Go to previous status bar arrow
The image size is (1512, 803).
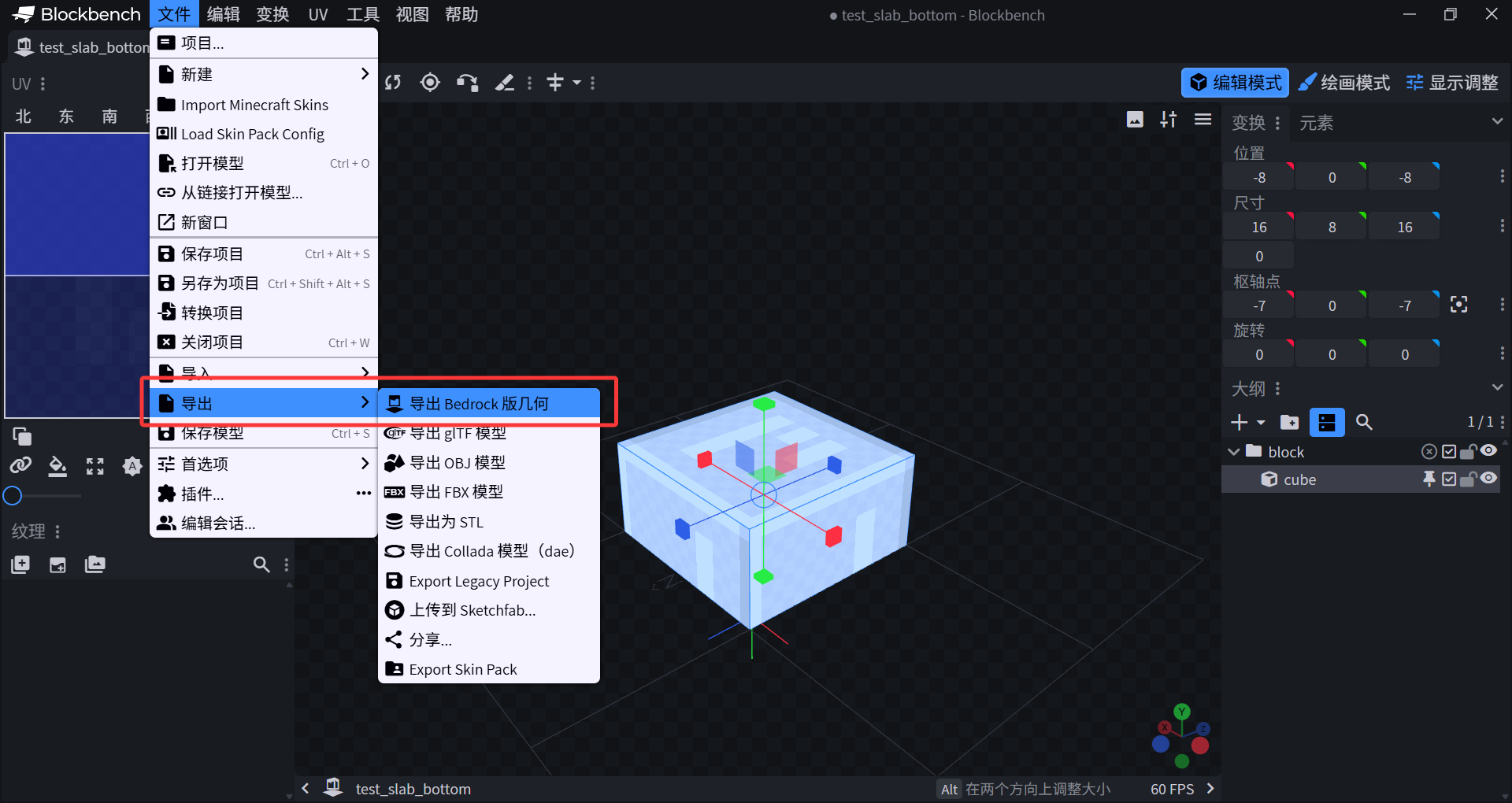click(306, 788)
